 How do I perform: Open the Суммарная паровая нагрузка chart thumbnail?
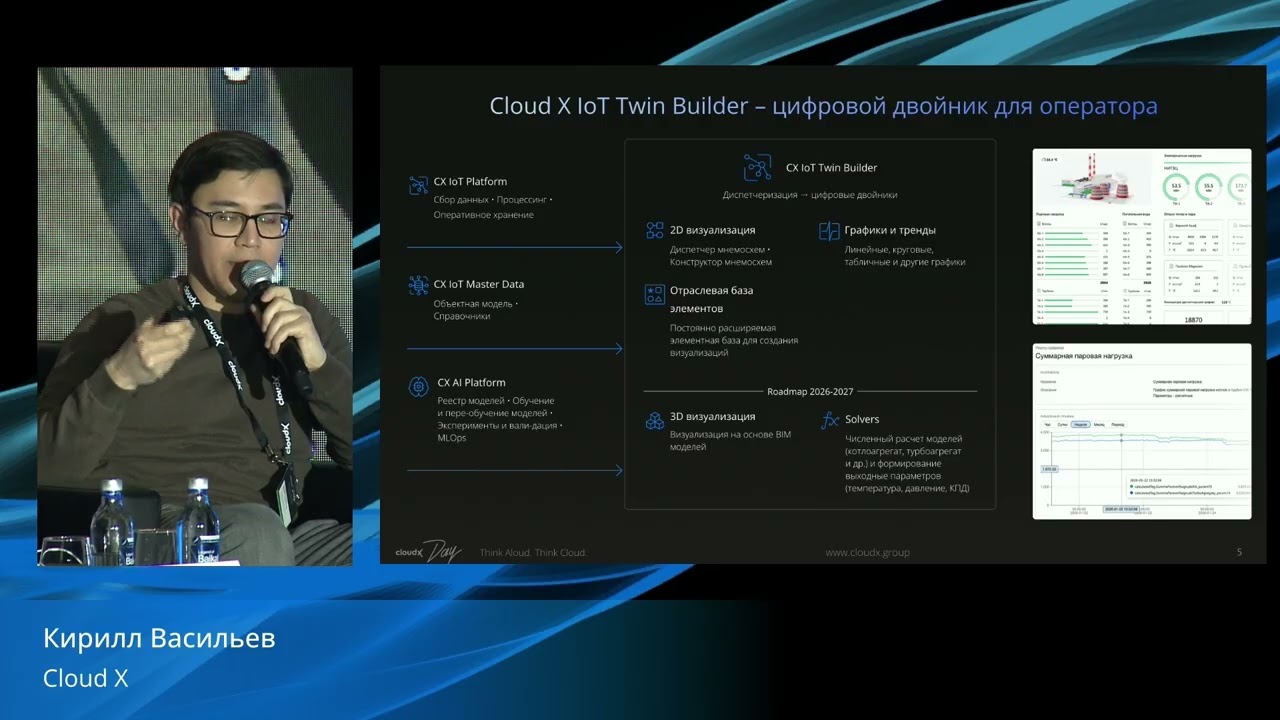click(1141, 431)
